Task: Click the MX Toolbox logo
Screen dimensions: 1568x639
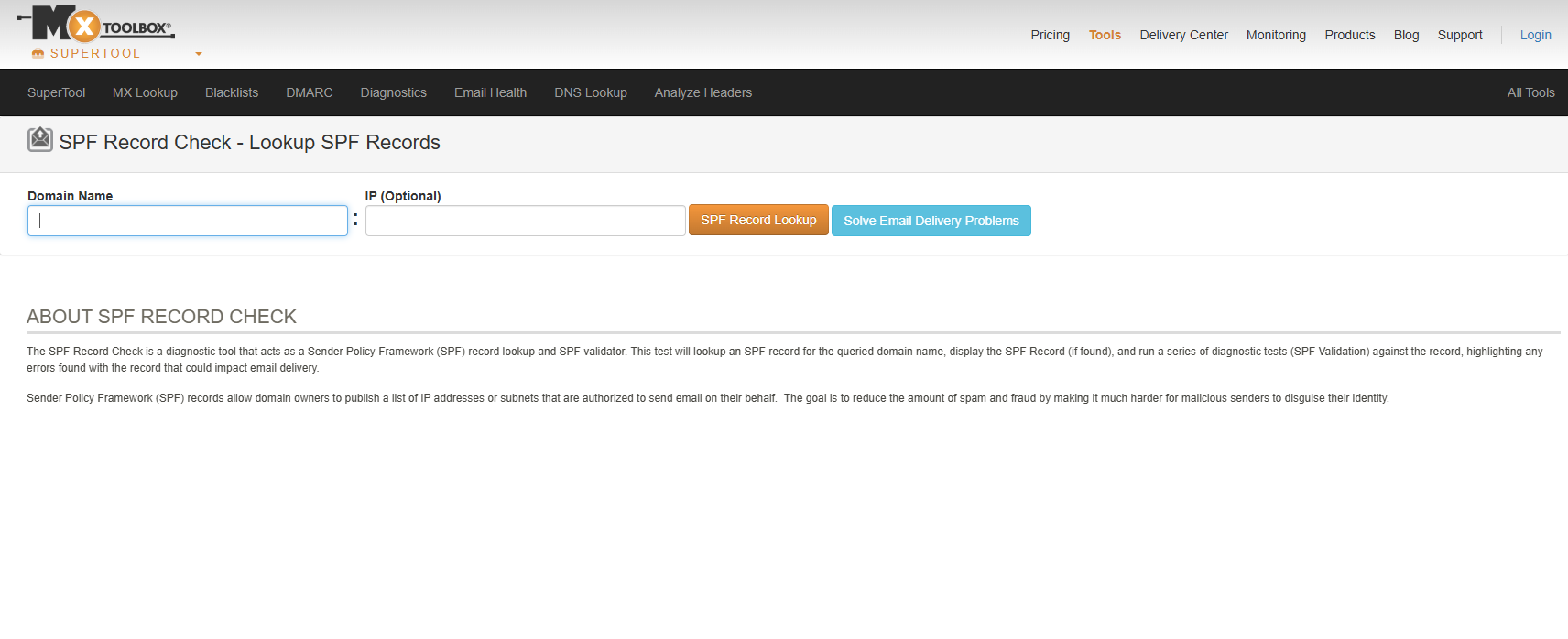Action: (96, 24)
